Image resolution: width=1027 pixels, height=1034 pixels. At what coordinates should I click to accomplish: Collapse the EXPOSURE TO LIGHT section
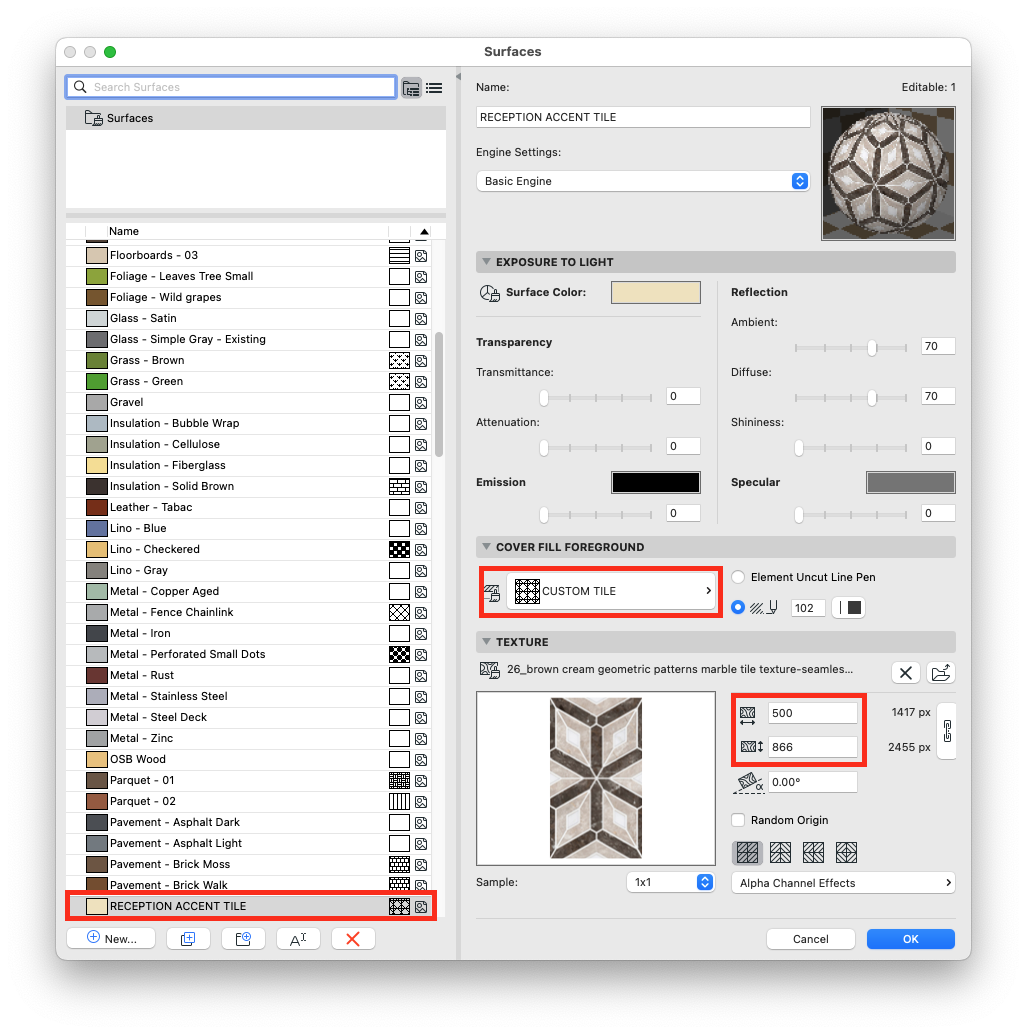(x=487, y=261)
